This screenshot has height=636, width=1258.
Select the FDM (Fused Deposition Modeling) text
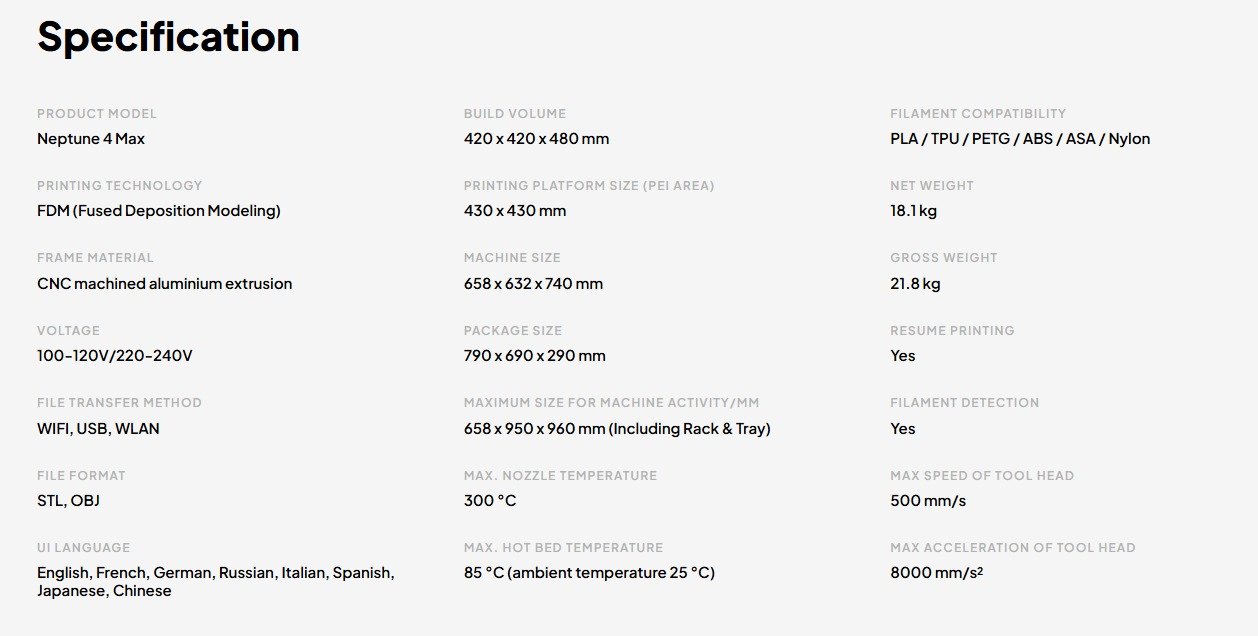point(158,211)
